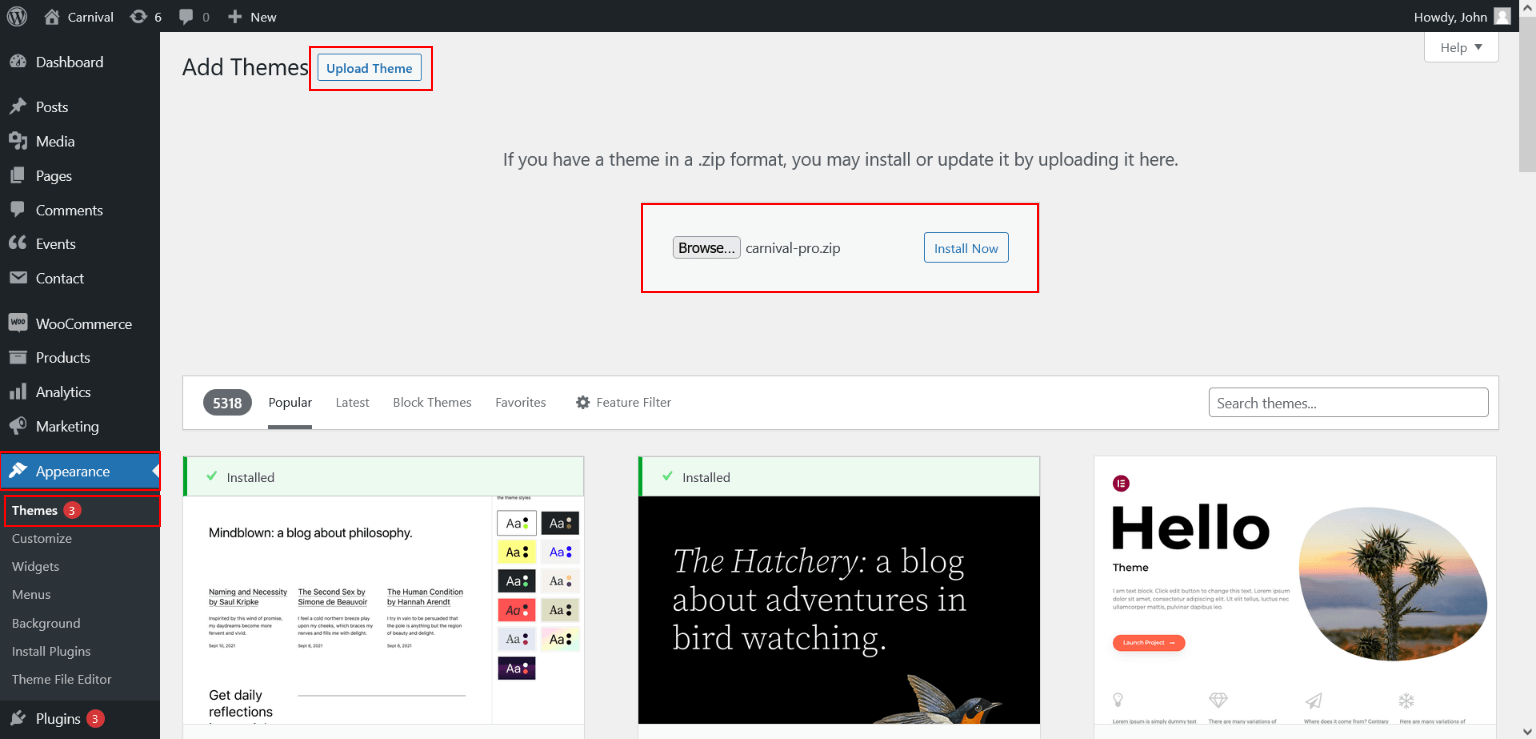The width and height of the screenshot is (1536, 739).
Task: Click the Feature Filter gear icon
Action: pyautogui.click(x=583, y=403)
